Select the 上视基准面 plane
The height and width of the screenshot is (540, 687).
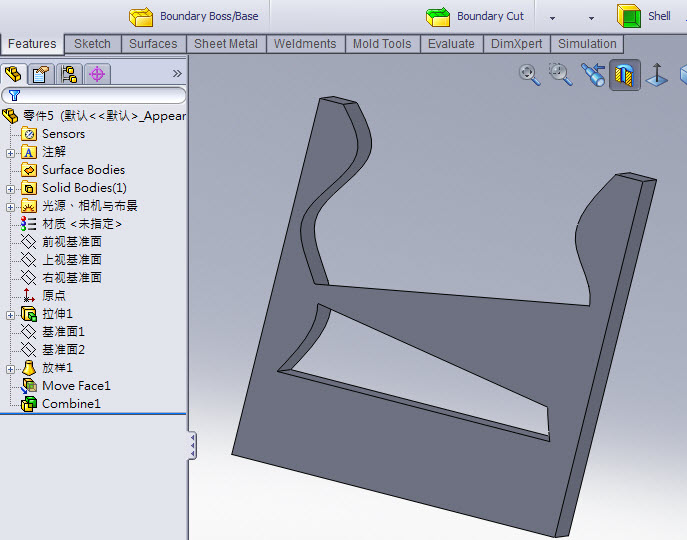tap(72, 260)
